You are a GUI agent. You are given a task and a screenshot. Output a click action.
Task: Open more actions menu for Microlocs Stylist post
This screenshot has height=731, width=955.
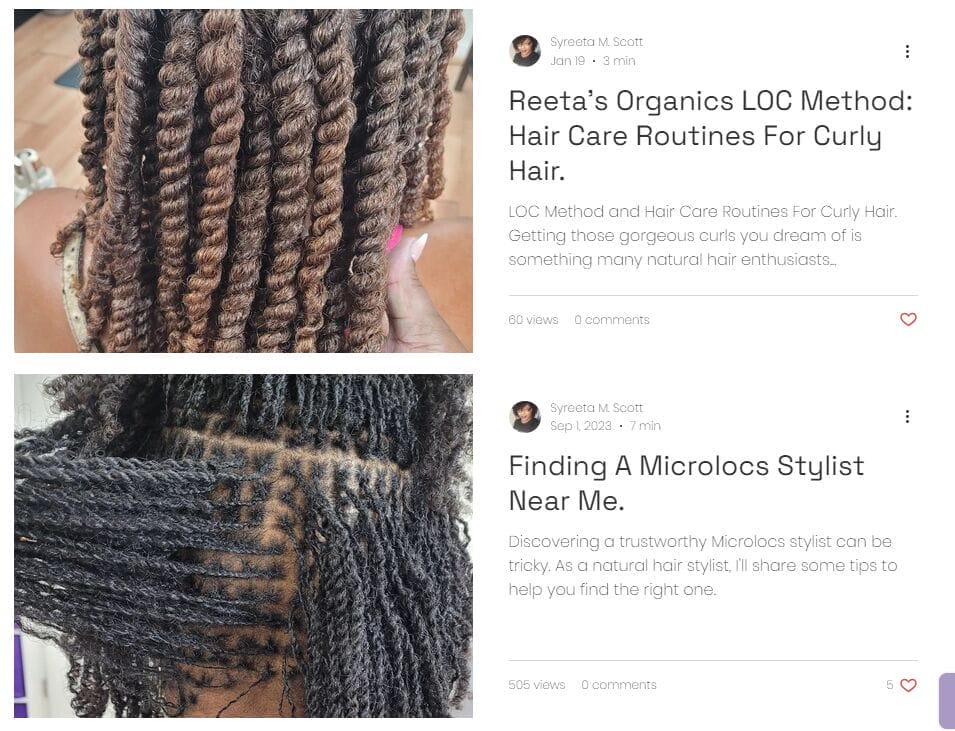tap(907, 417)
